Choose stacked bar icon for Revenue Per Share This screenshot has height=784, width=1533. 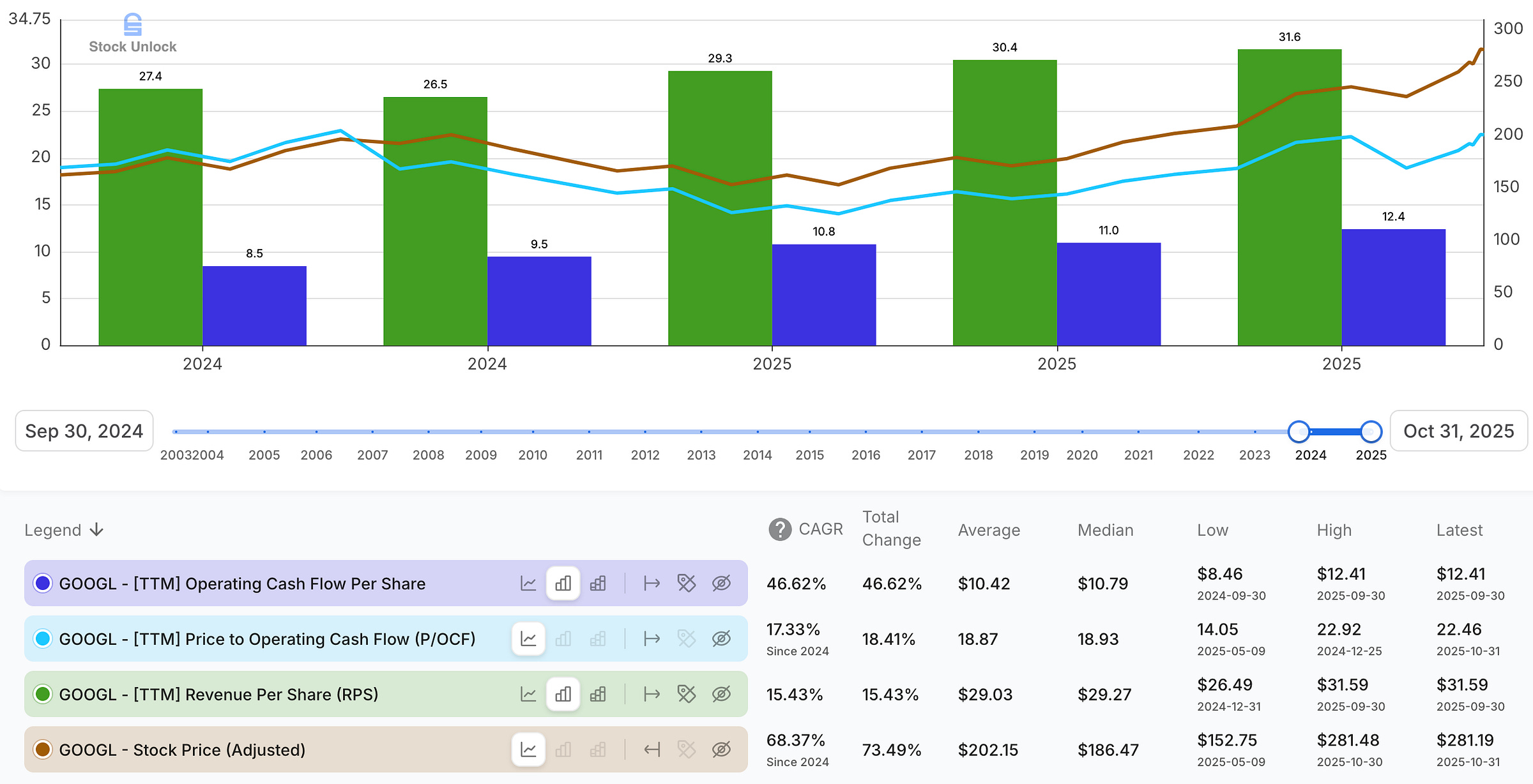coord(598,694)
